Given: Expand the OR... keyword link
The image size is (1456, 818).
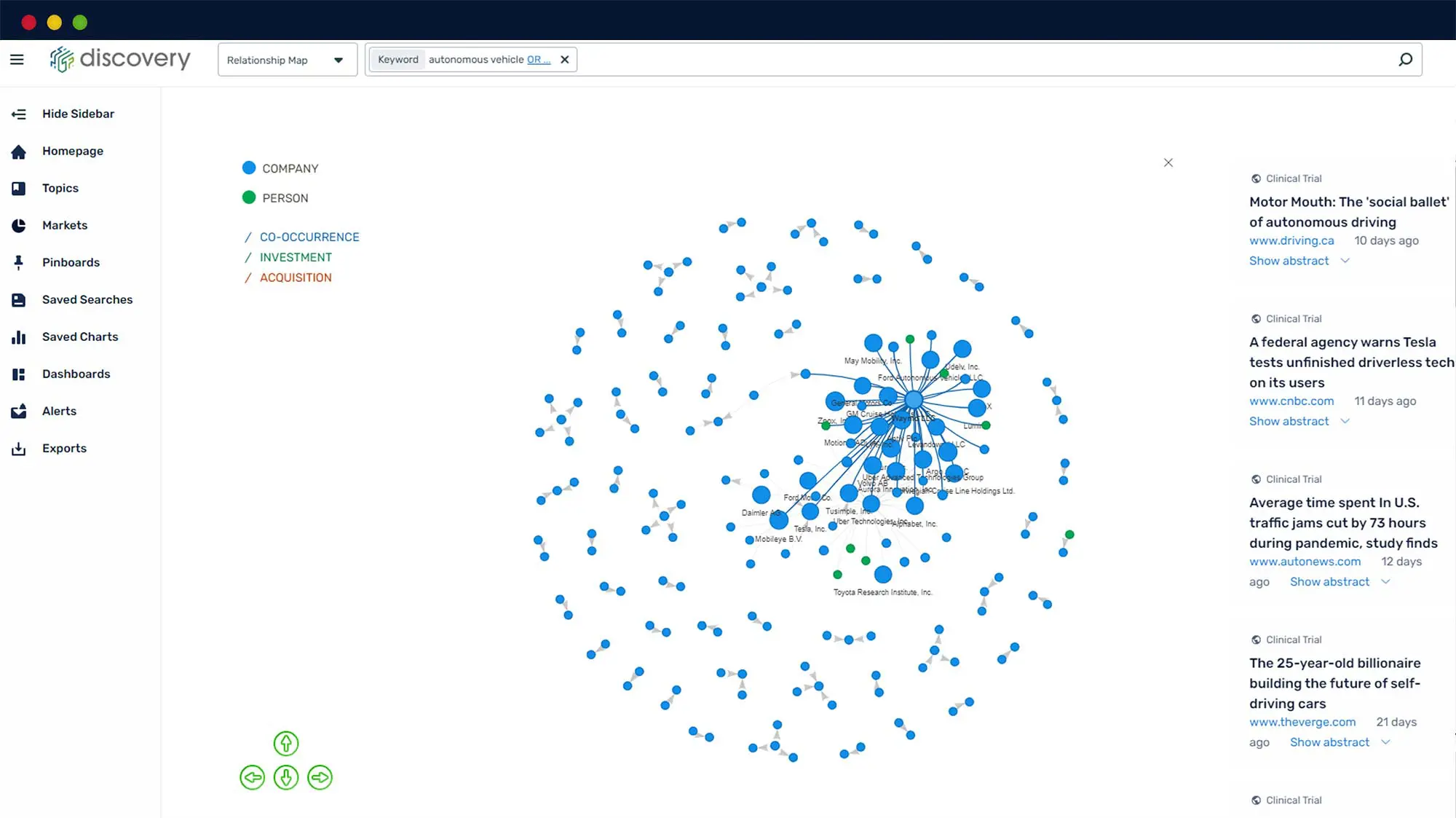Looking at the screenshot, I should [539, 60].
